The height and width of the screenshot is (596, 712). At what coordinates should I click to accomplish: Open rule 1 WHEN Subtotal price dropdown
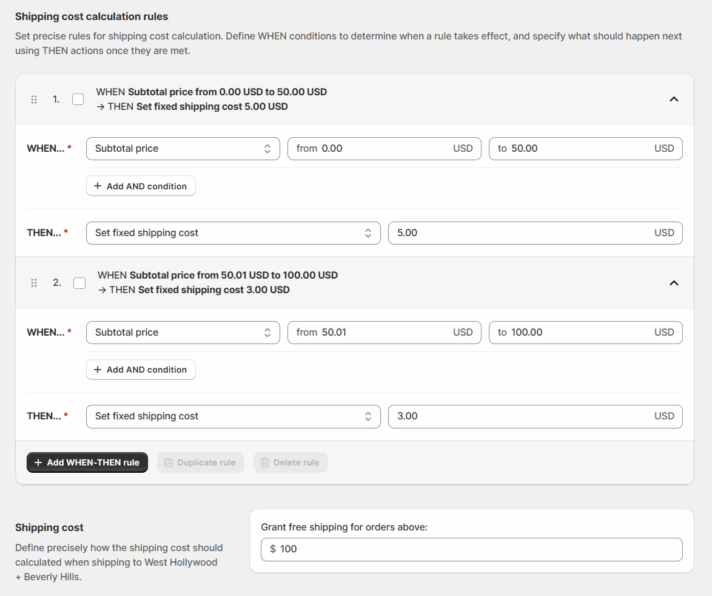coord(183,149)
